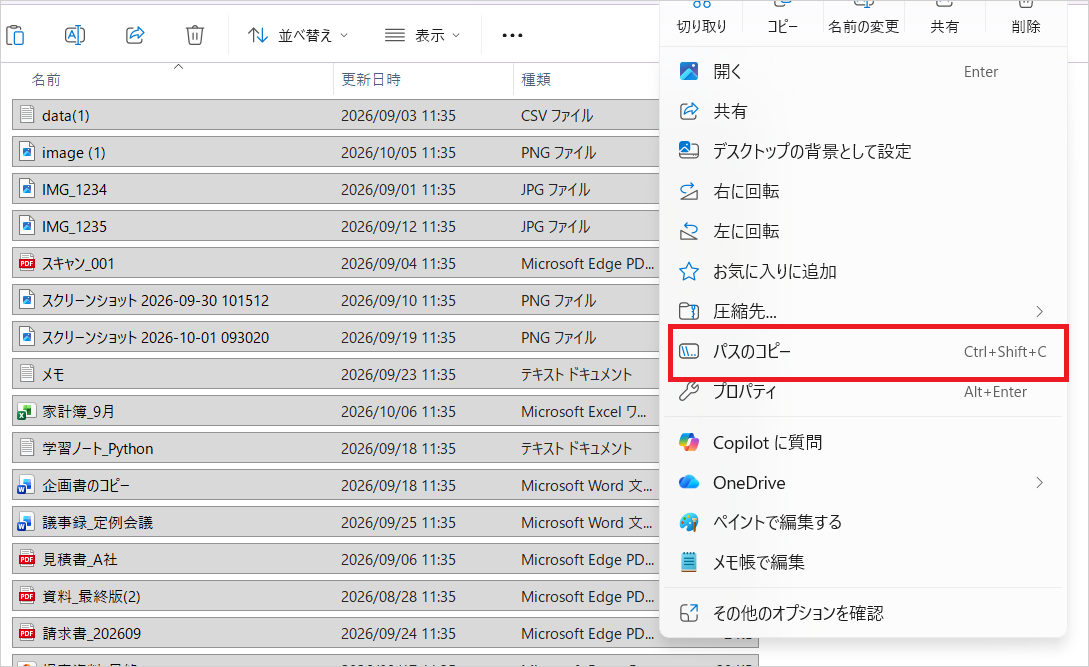This screenshot has width=1089, height=667.
Task: Click the 更新日時 column header
Action: pos(371,80)
